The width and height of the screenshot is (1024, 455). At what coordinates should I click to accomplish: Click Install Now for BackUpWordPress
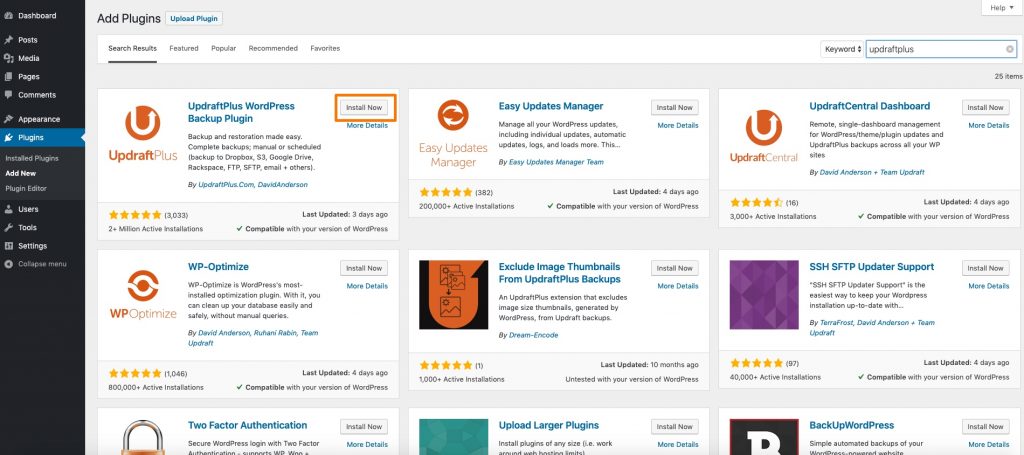985,427
